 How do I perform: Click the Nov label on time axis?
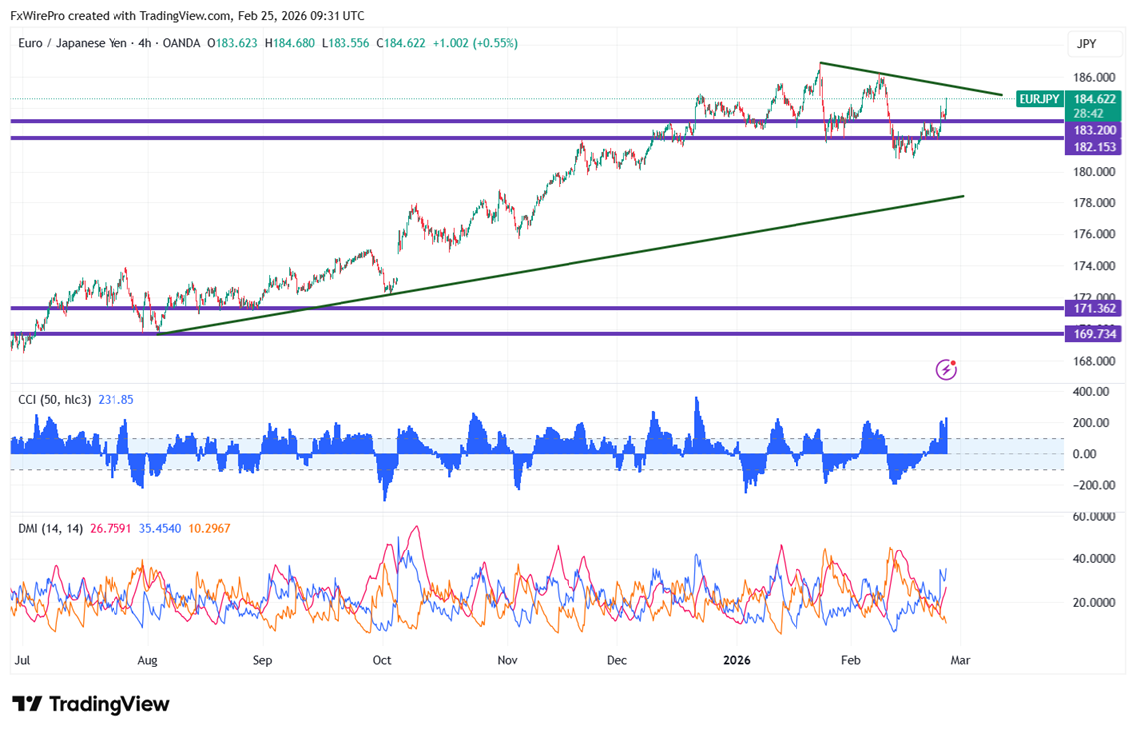click(x=507, y=660)
